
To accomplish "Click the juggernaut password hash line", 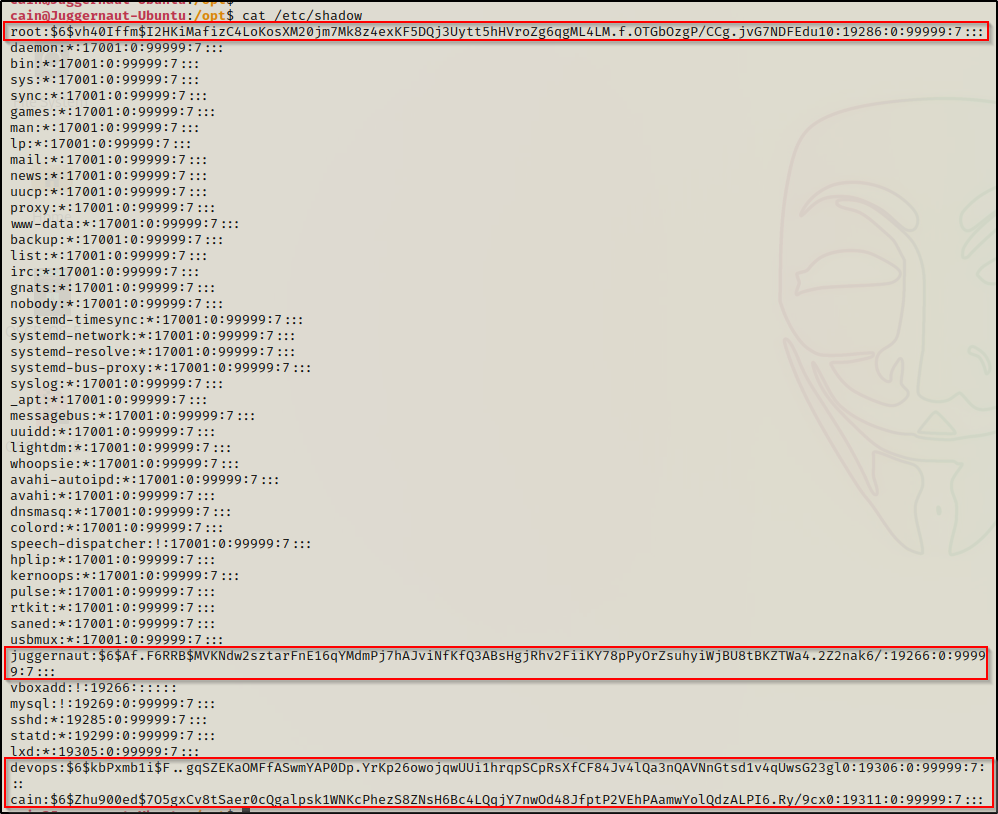I will [x=498, y=663].
